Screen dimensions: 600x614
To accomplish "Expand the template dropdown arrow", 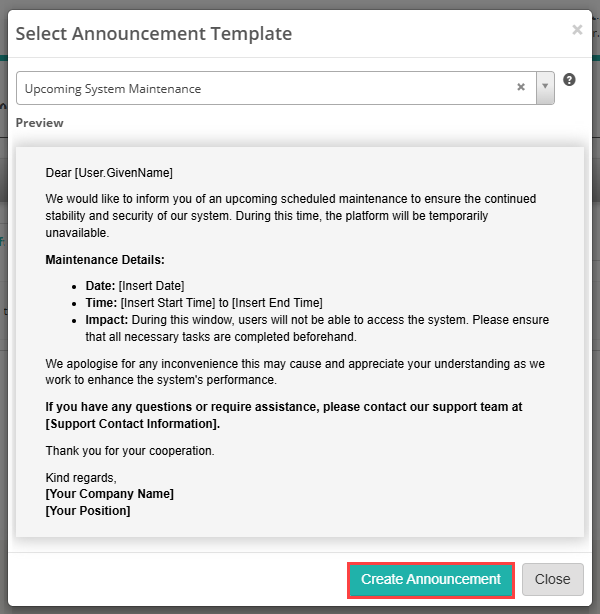I will pyautogui.click(x=545, y=87).
